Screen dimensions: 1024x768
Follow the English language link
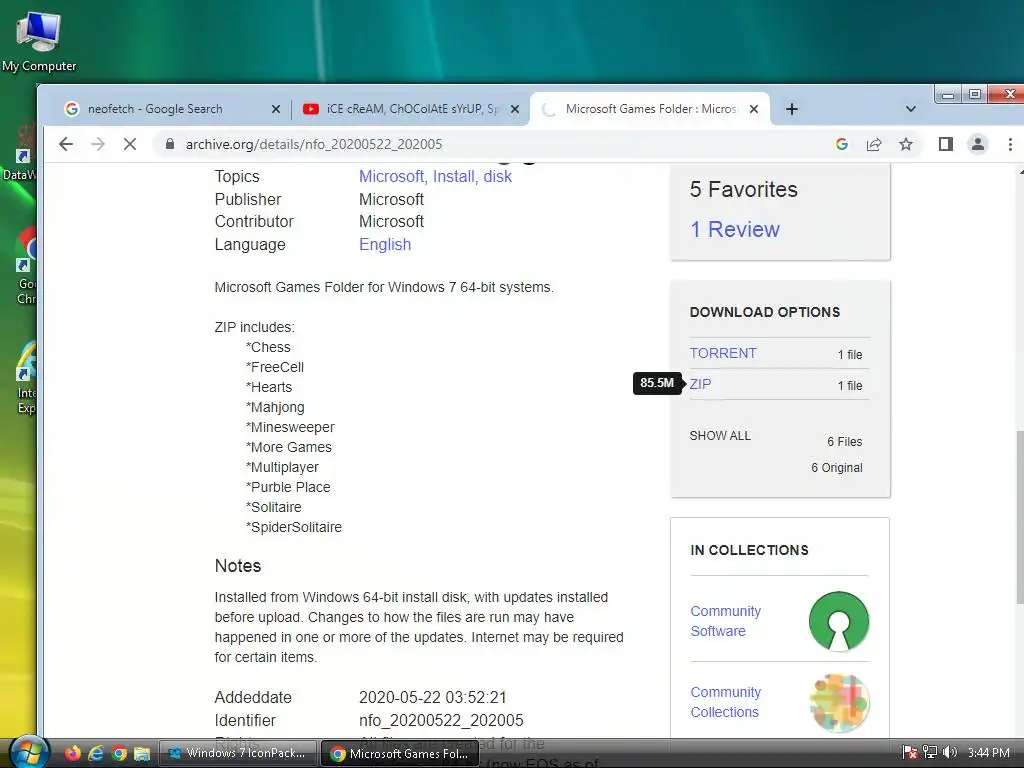(x=385, y=244)
